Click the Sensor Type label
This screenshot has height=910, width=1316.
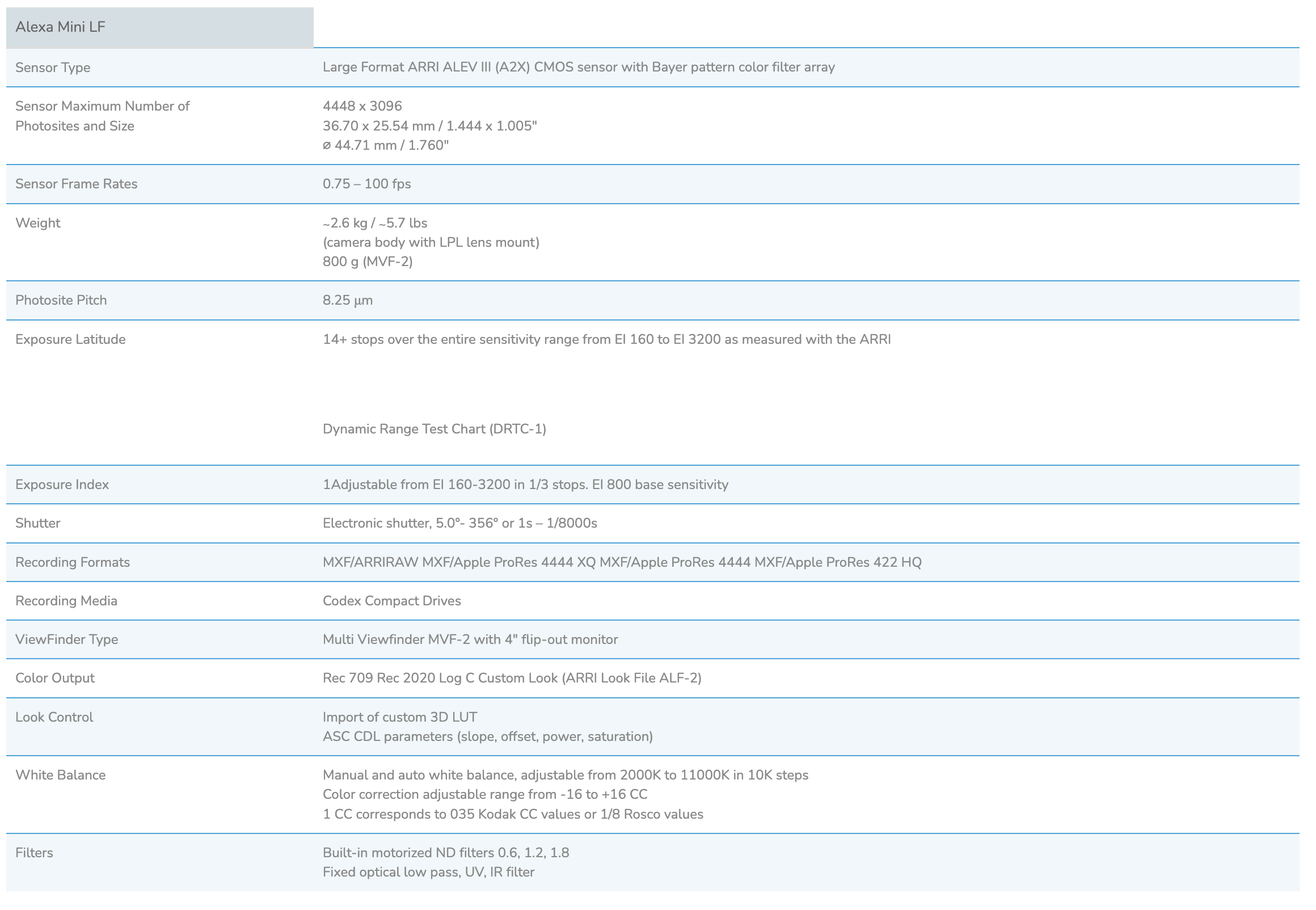tap(53, 68)
